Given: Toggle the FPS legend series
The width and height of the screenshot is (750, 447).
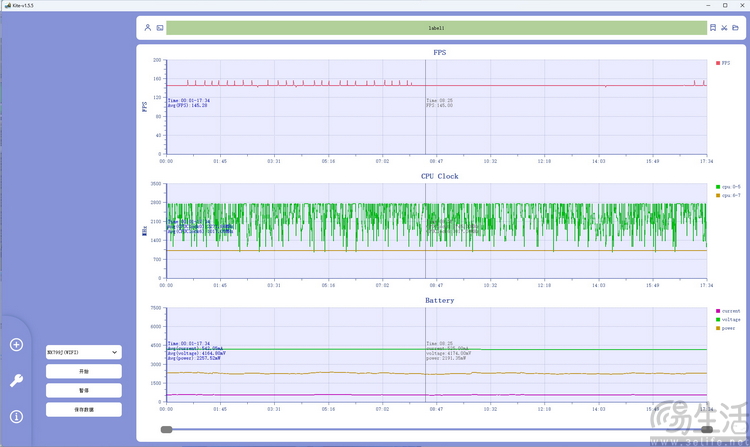Looking at the screenshot, I should coord(723,63).
